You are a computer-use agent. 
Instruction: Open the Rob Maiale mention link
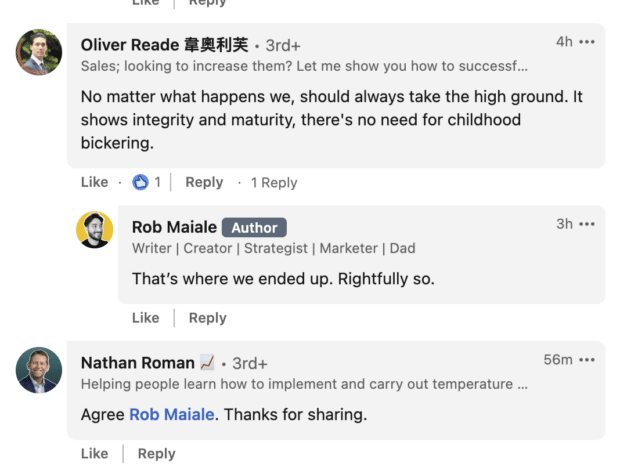[x=171, y=414]
